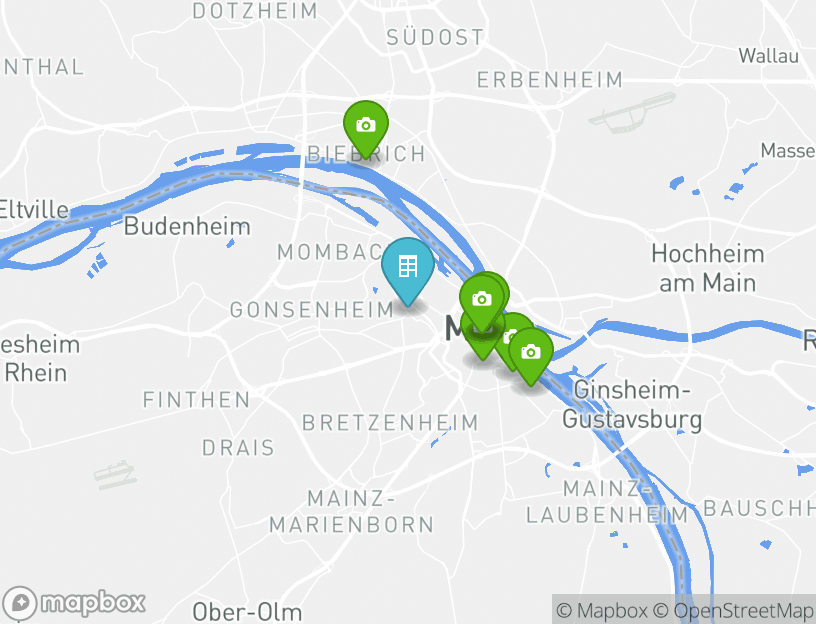Open the © Mapbox attribution link

(x=602, y=610)
